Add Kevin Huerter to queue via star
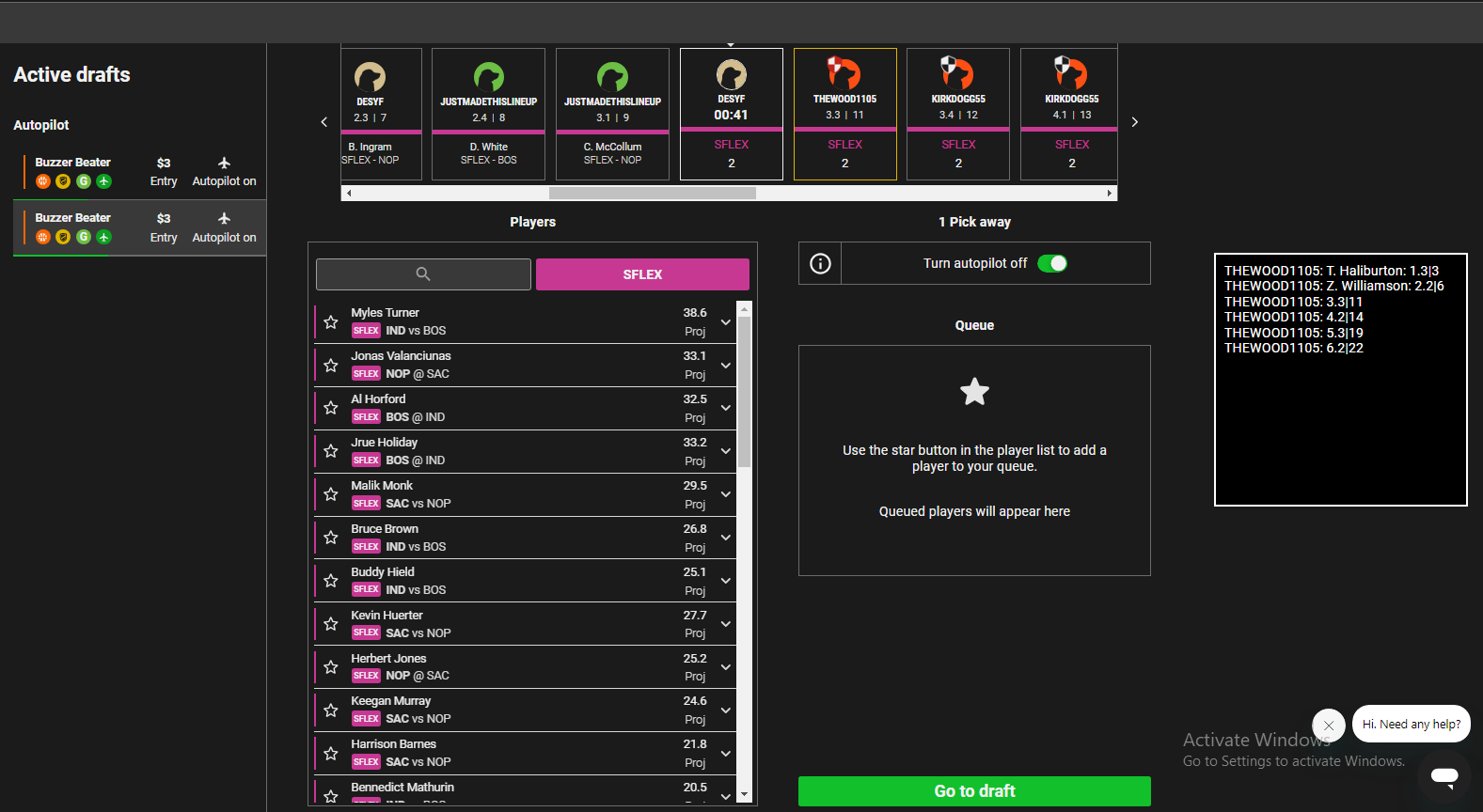This screenshot has width=1483, height=812. [331, 624]
